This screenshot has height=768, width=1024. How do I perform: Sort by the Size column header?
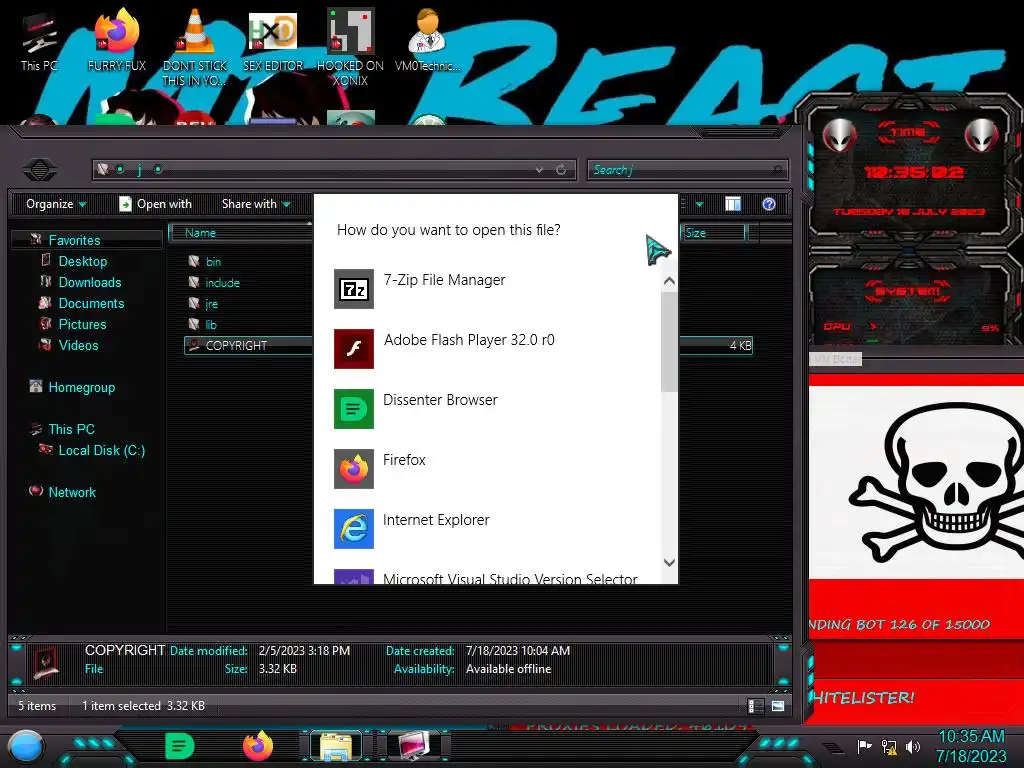coord(713,232)
